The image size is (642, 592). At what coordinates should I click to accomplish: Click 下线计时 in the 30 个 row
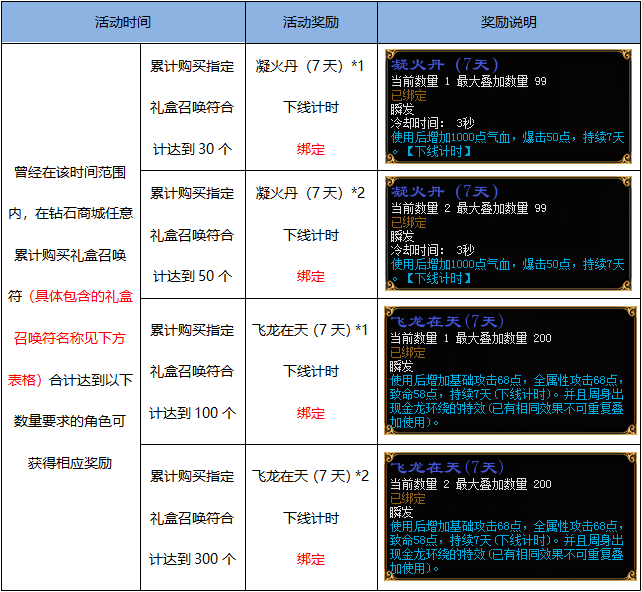click(311, 107)
